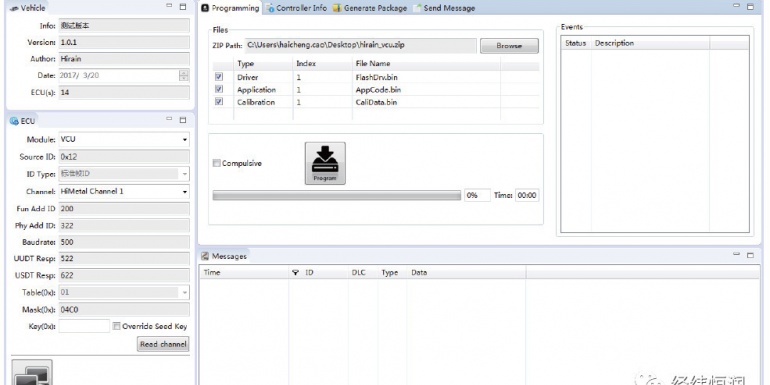Click the USDT Resp field showing 622

[x=124, y=275]
